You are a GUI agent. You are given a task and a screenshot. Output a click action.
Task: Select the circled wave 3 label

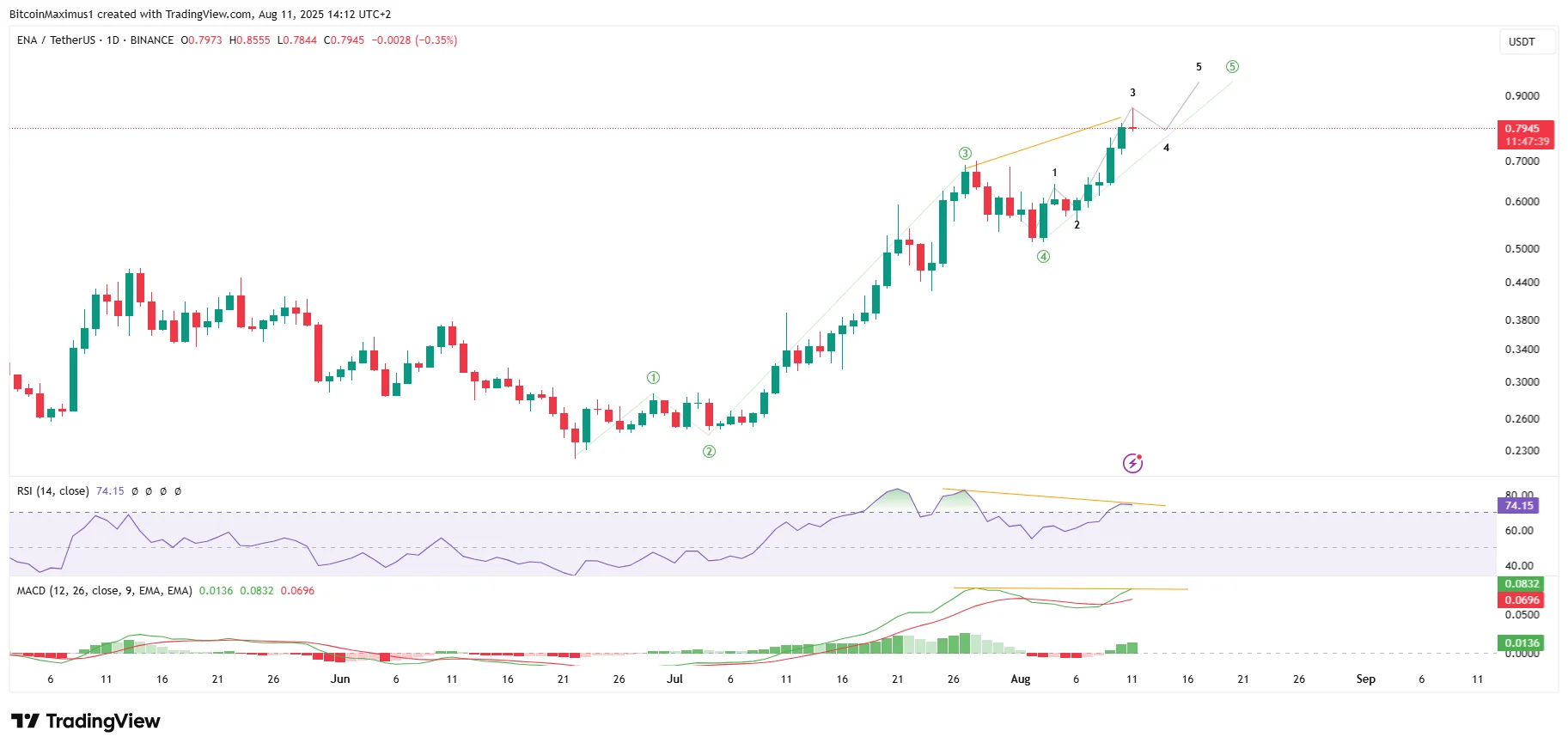click(x=965, y=154)
